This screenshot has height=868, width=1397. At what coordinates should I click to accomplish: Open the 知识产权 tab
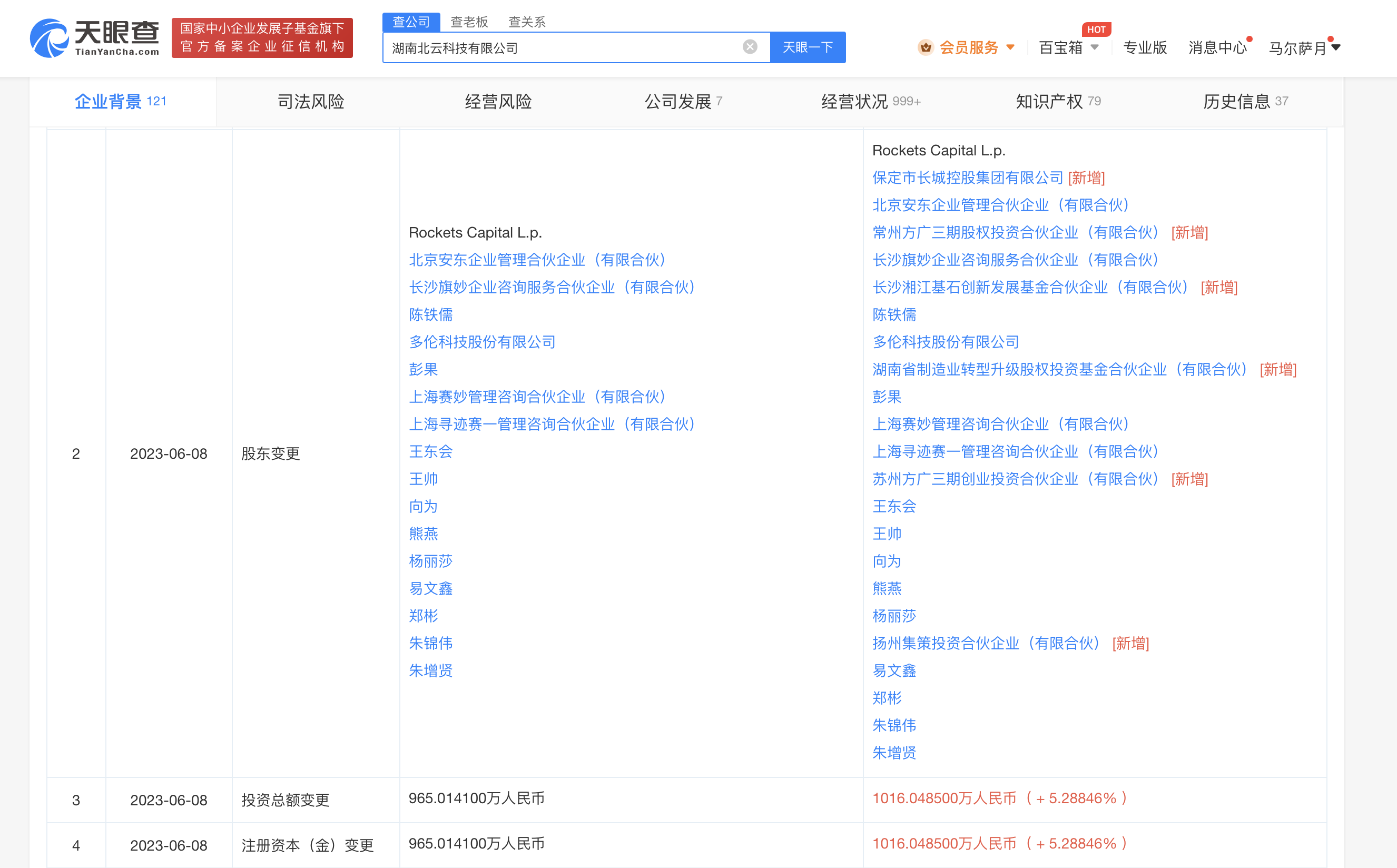point(1058,102)
